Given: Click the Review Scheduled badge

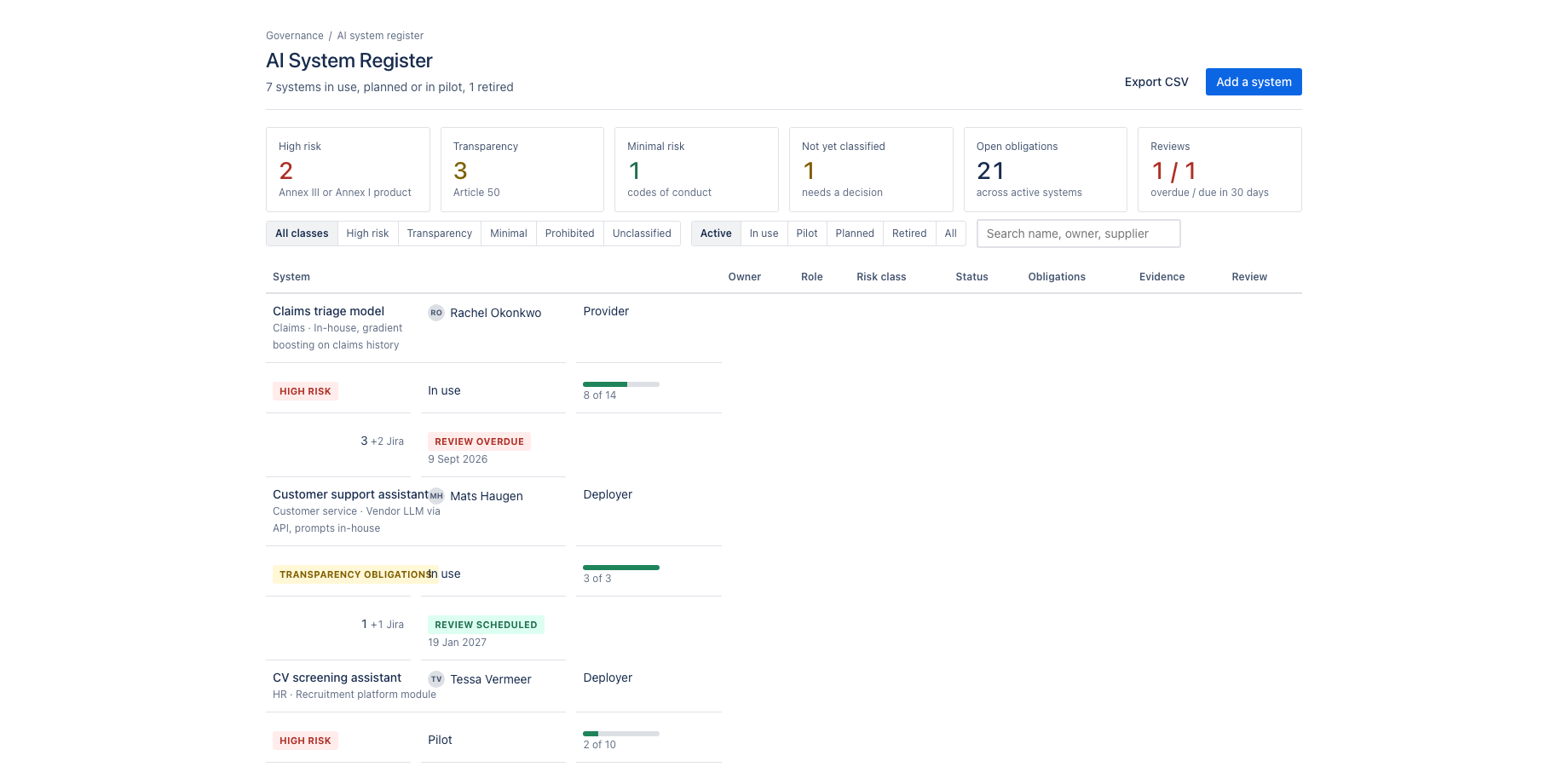Looking at the screenshot, I should pyautogui.click(x=486, y=625).
